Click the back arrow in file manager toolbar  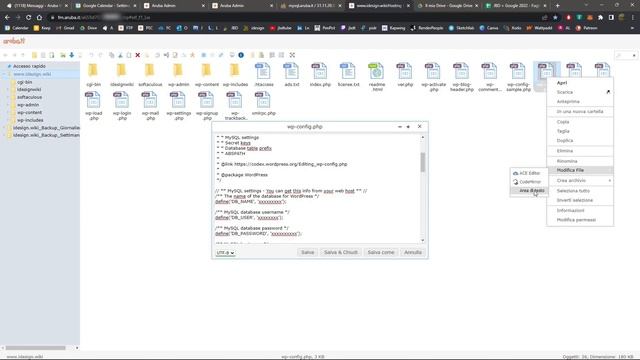(5, 55)
